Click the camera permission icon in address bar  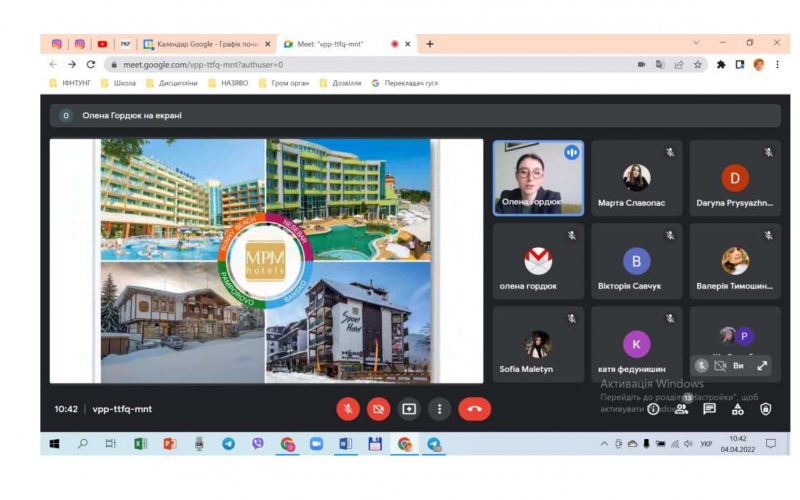[641, 65]
